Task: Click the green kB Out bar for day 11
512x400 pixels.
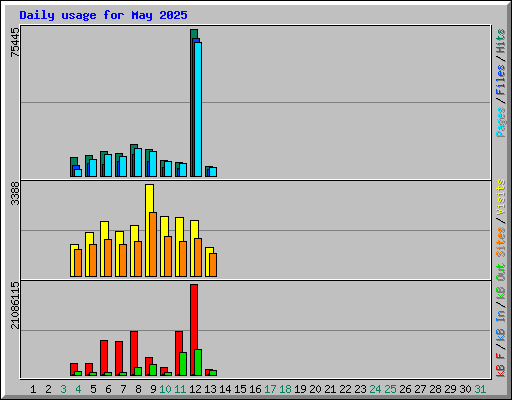Action: pos(183,364)
